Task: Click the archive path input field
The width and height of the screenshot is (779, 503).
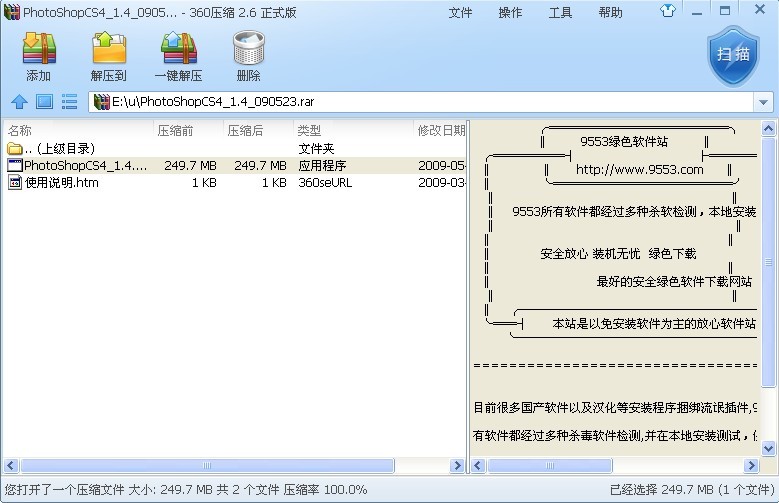Action: pyautogui.click(x=421, y=102)
